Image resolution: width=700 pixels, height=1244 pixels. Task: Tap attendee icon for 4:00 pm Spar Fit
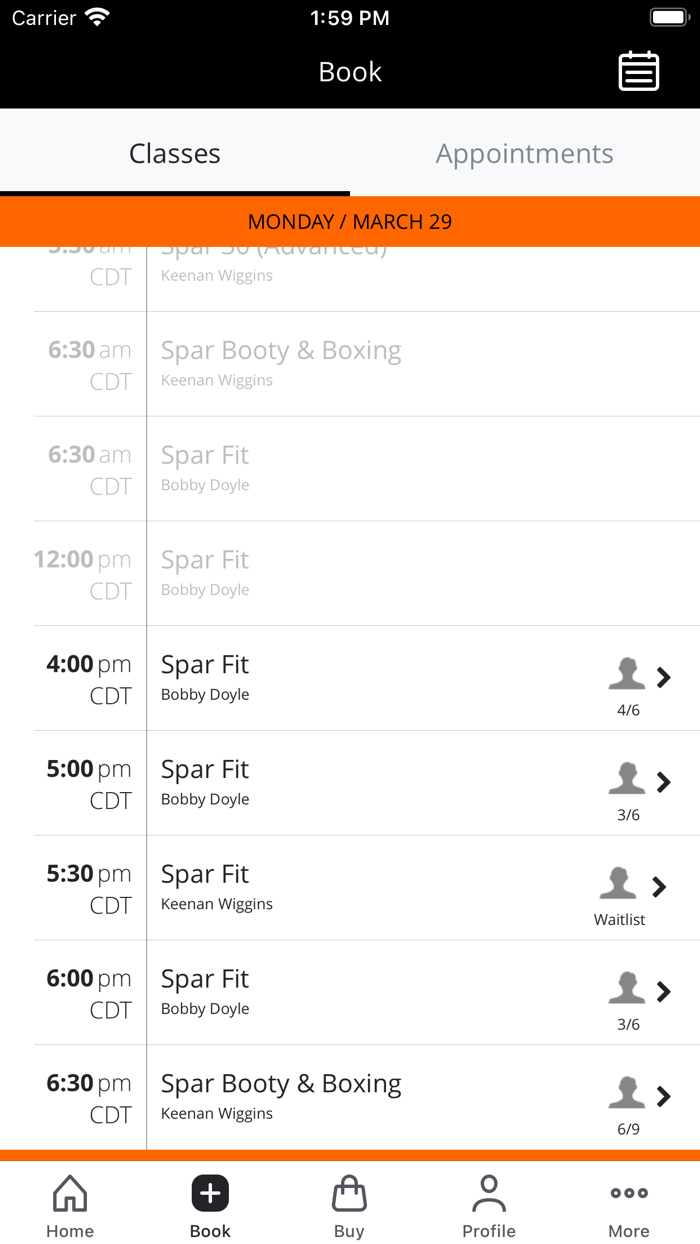tap(627, 675)
